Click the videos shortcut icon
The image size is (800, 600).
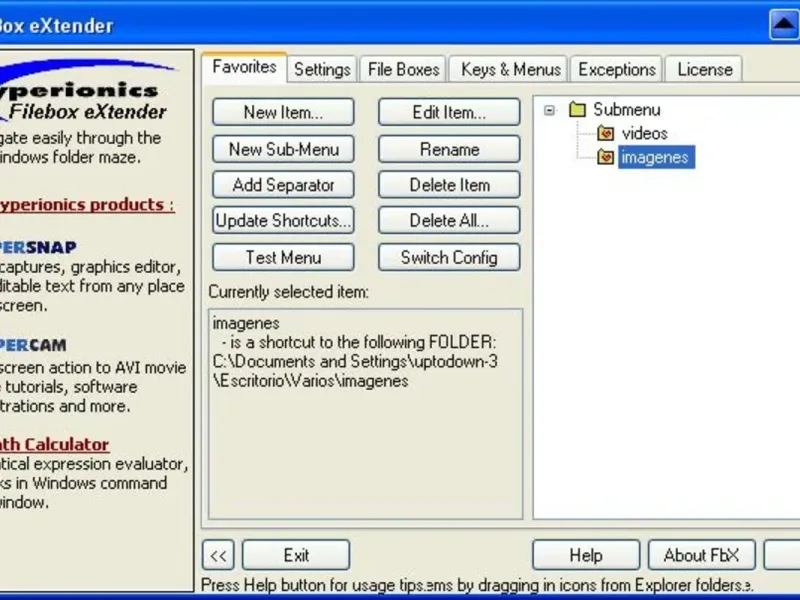click(x=606, y=133)
